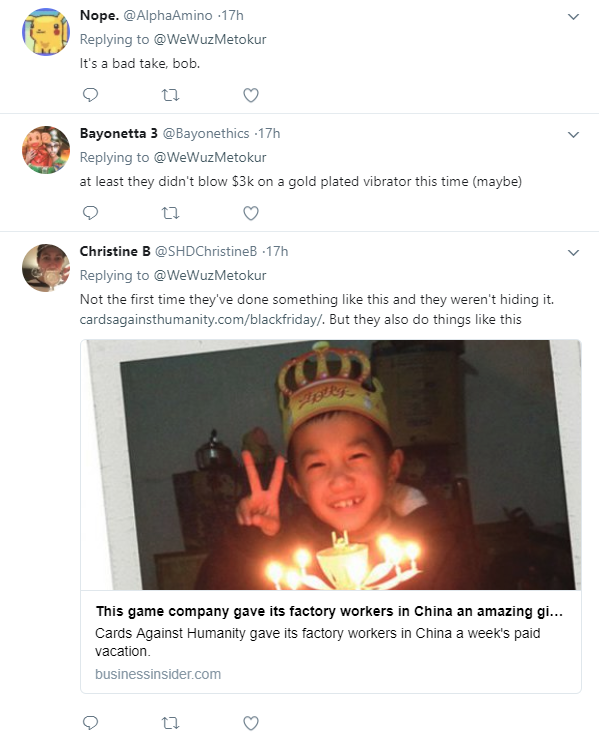Retweet Christine B's tweet

click(170, 723)
